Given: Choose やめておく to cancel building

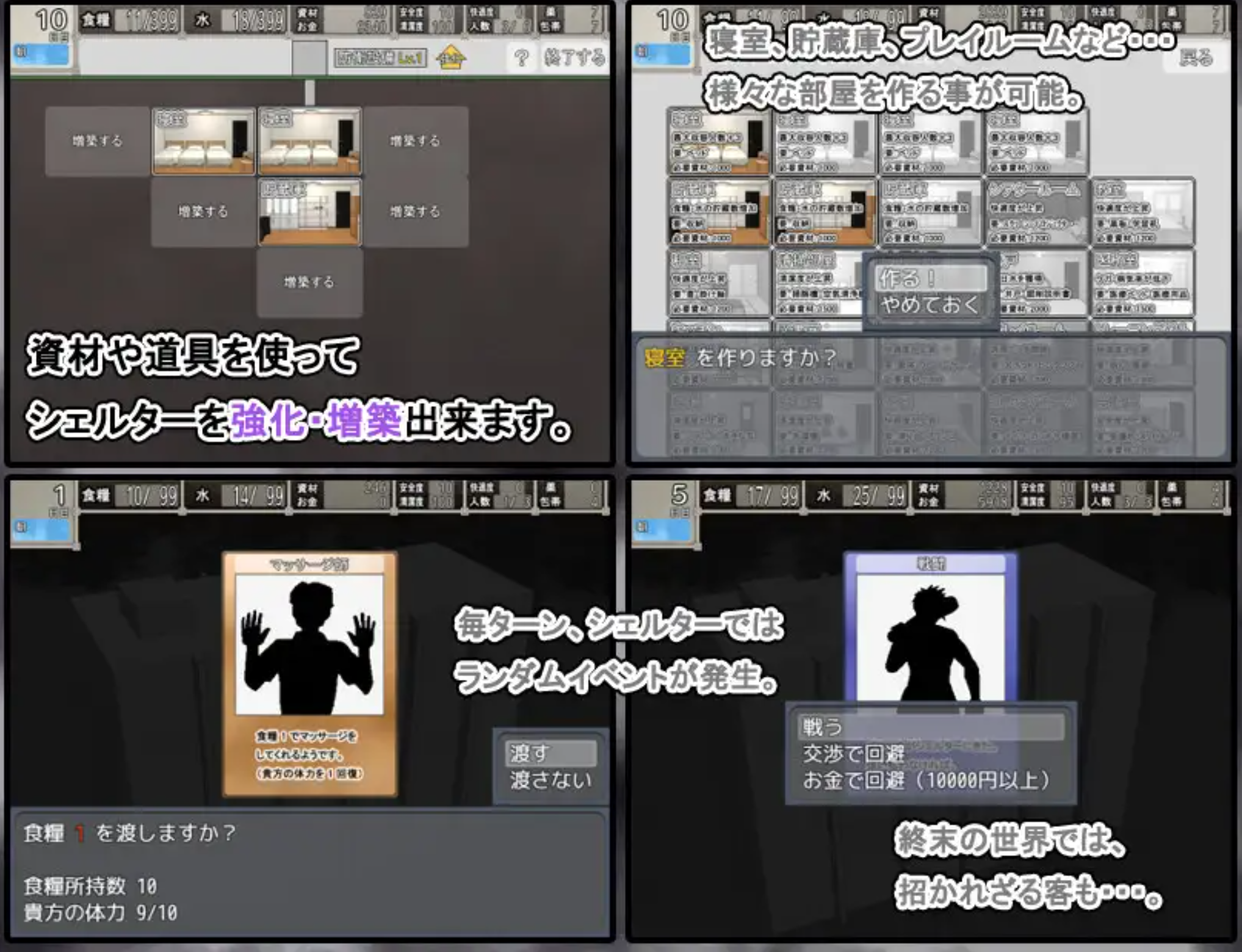Looking at the screenshot, I should coord(929,304).
